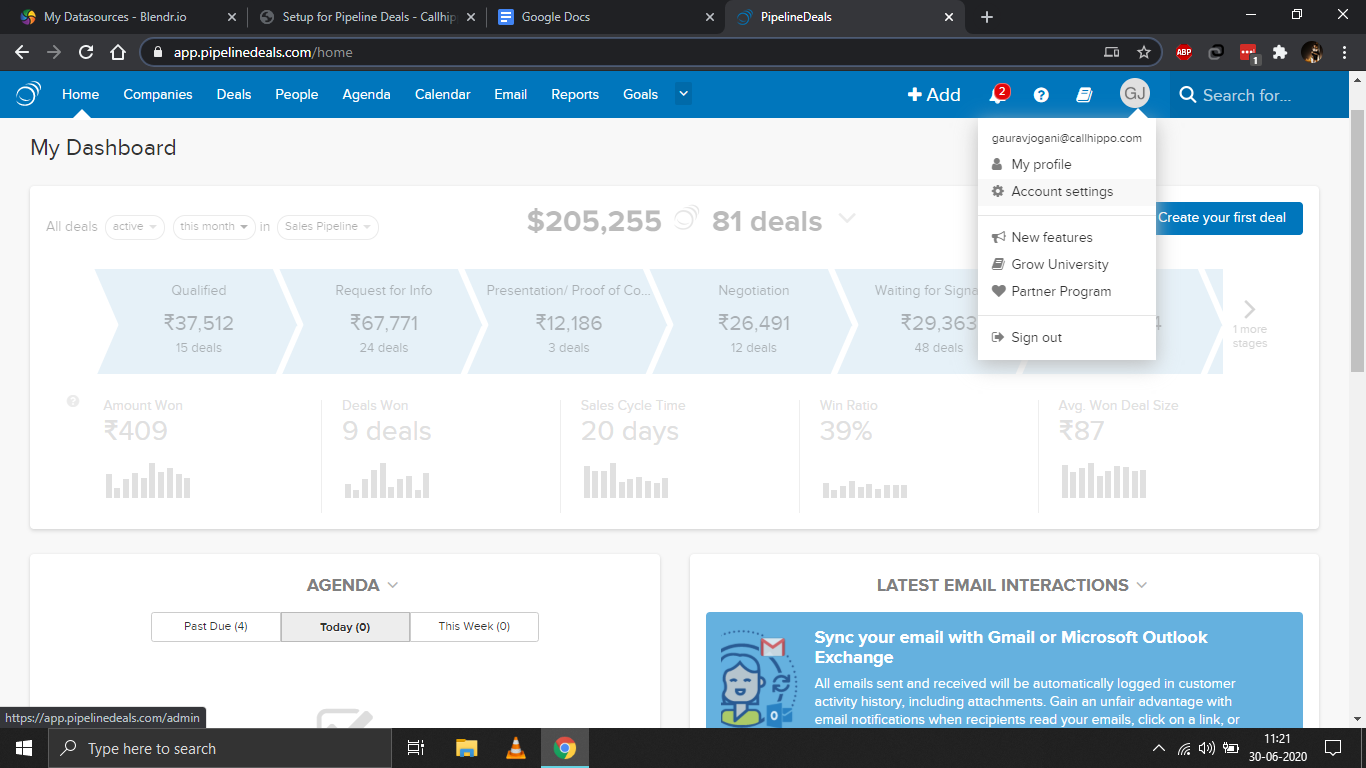Image resolution: width=1366 pixels, height=768 pixels.
Task: Open Email in the navbar
Action: (x=510, y=94)
